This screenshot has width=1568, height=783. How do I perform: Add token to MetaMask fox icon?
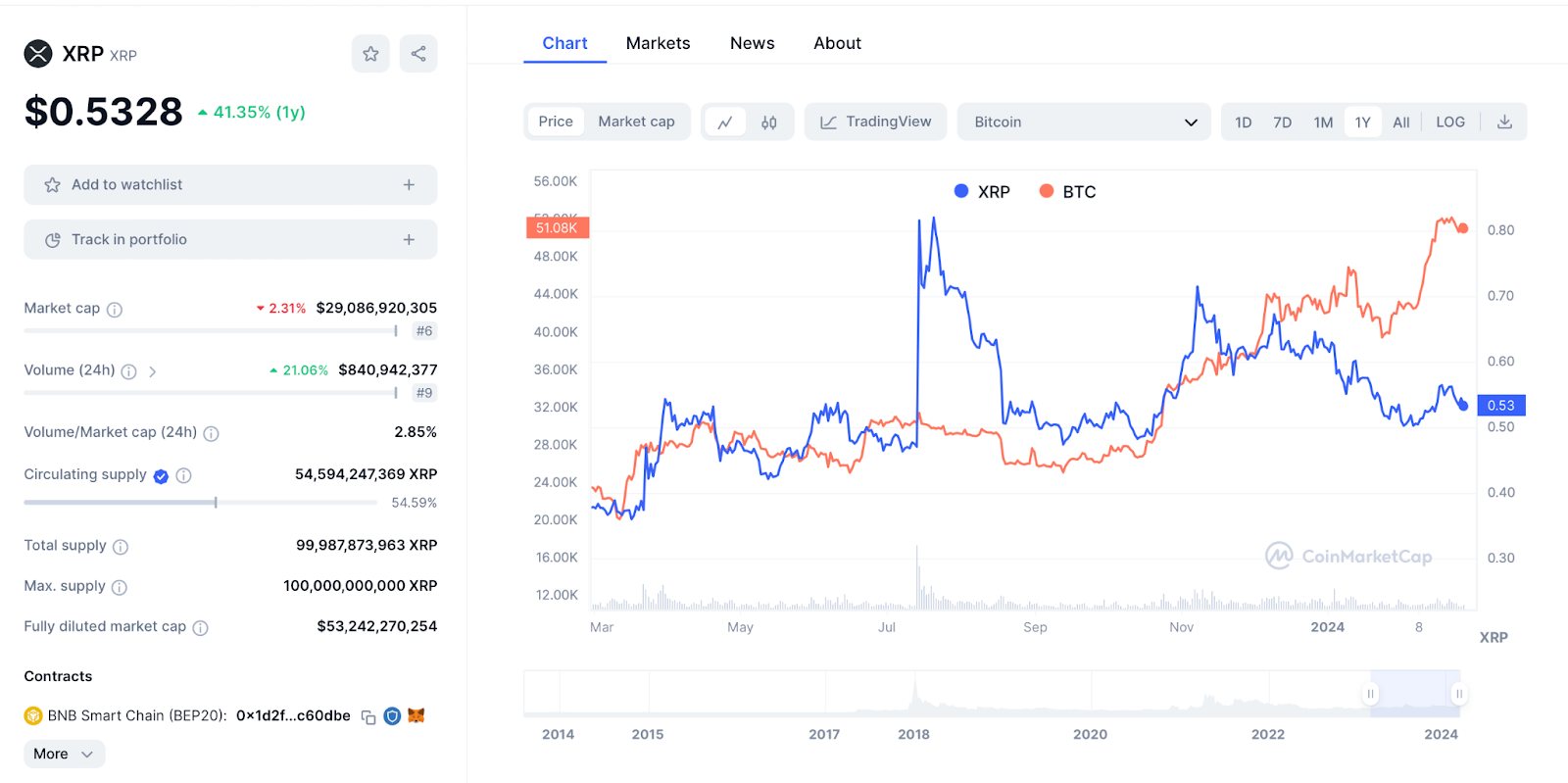point(416,715)
